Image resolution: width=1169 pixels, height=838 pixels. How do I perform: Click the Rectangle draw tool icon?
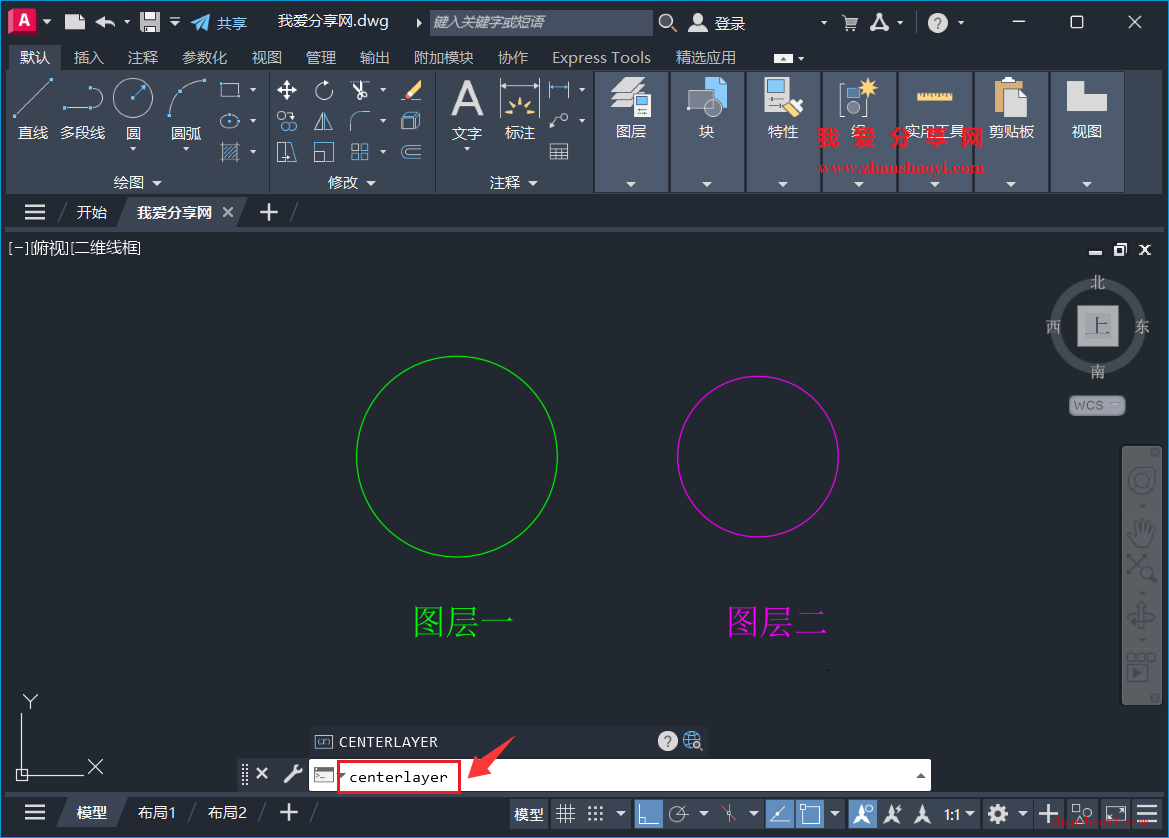230,90
